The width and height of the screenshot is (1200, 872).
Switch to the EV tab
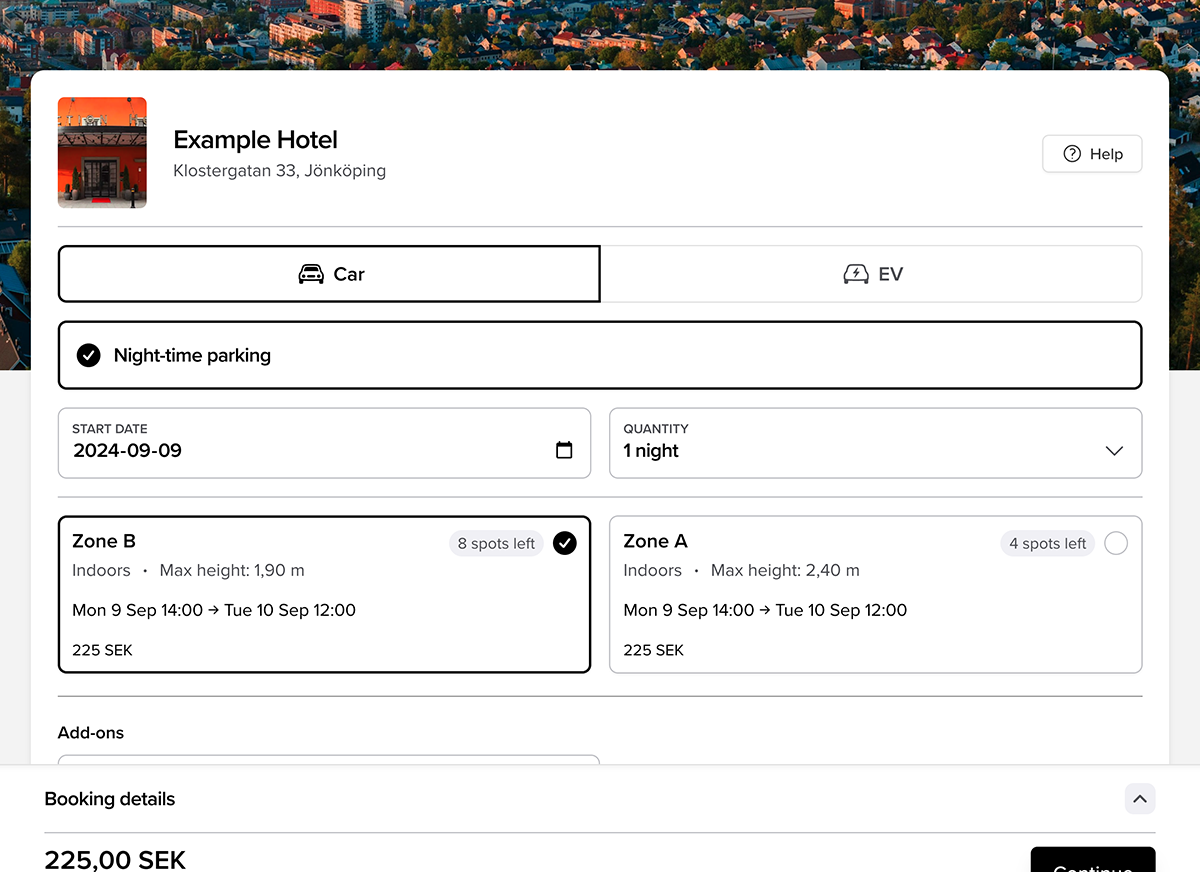(871, 274)
